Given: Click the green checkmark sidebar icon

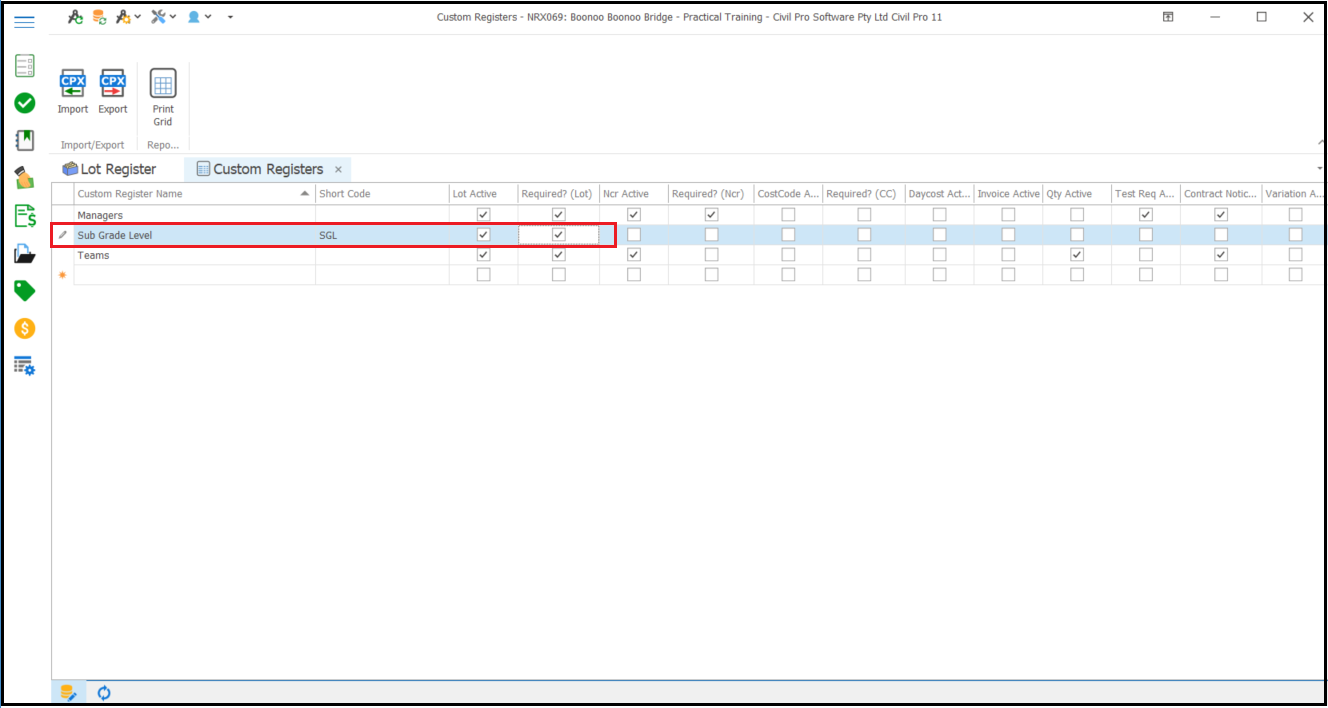Looking at the screenshot, I should (x=25, y=103).
